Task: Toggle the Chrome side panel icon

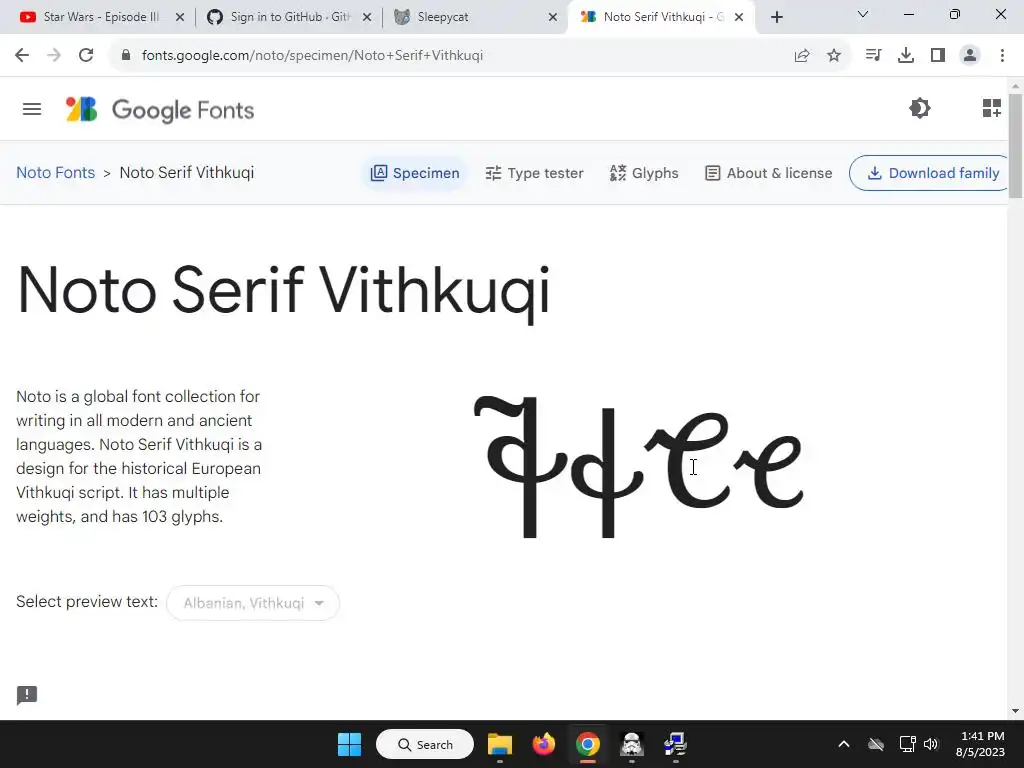Action: tap(938, 55)
